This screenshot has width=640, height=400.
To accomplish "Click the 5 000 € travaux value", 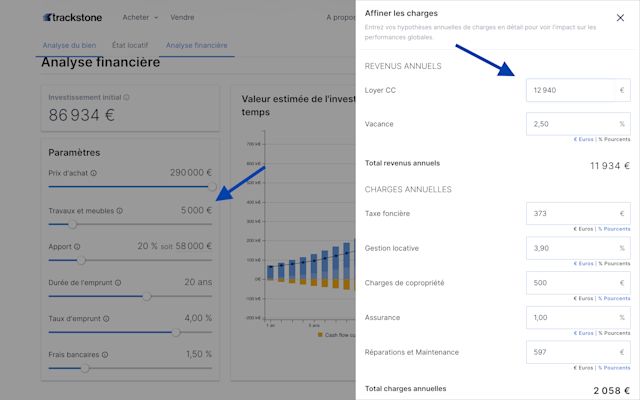I will coord(196,210).
